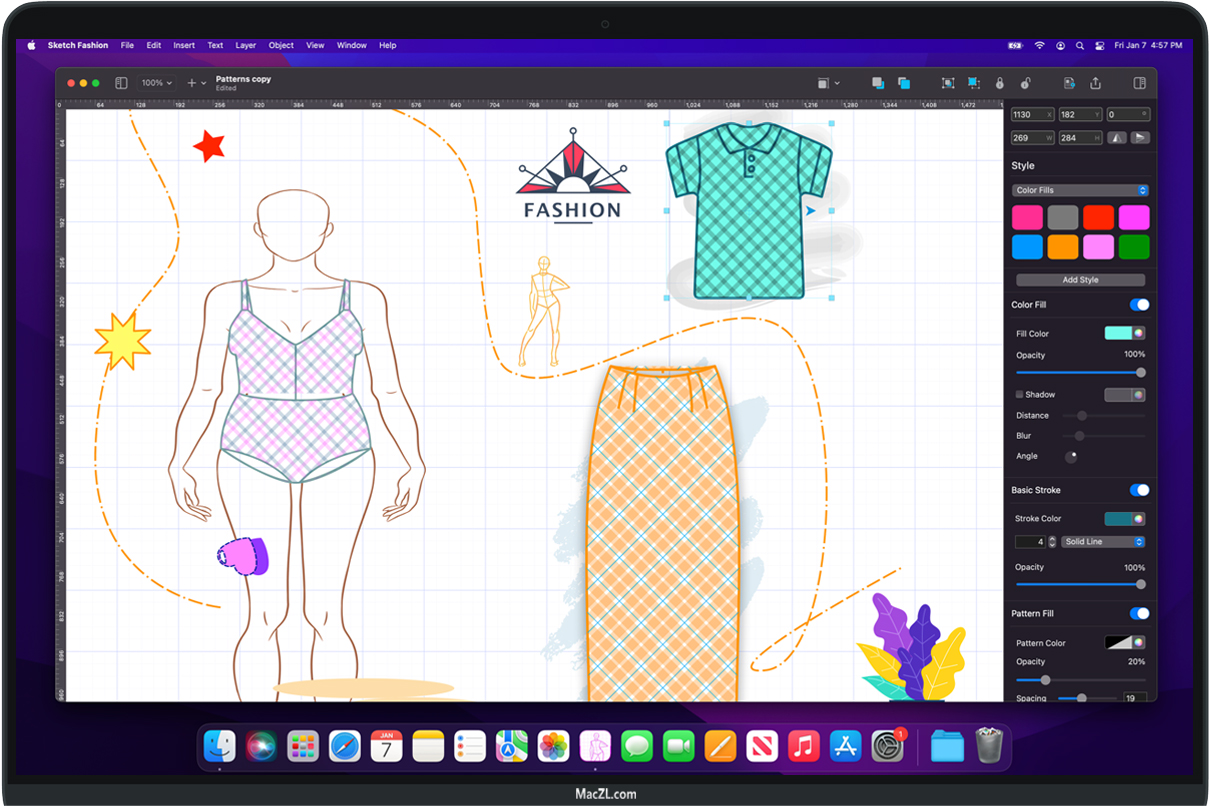Click the Wi-Fi icon in menu bar
This screenshot has height=806, width=1210.
(x=1039, y=45)
